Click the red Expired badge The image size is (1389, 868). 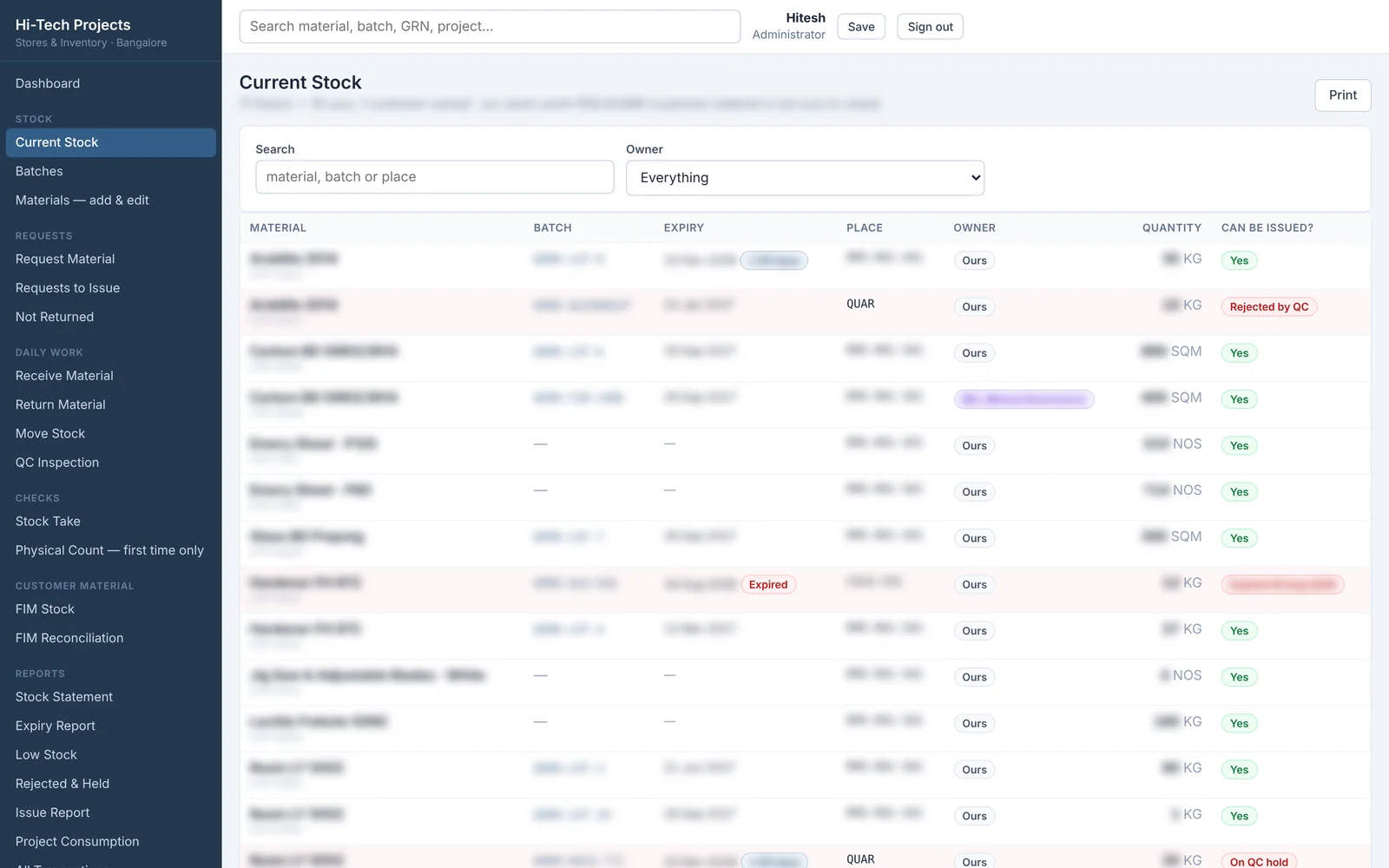click(x=768, y=585)
